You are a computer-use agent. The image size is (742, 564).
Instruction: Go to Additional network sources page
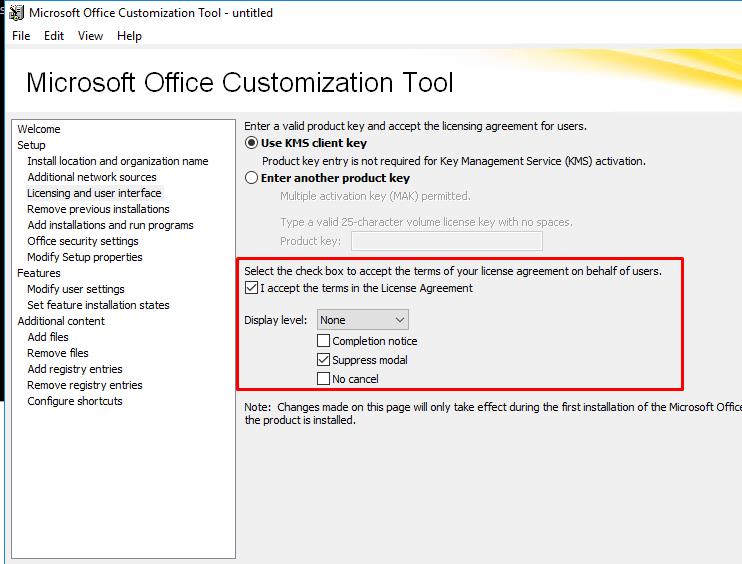91,177
